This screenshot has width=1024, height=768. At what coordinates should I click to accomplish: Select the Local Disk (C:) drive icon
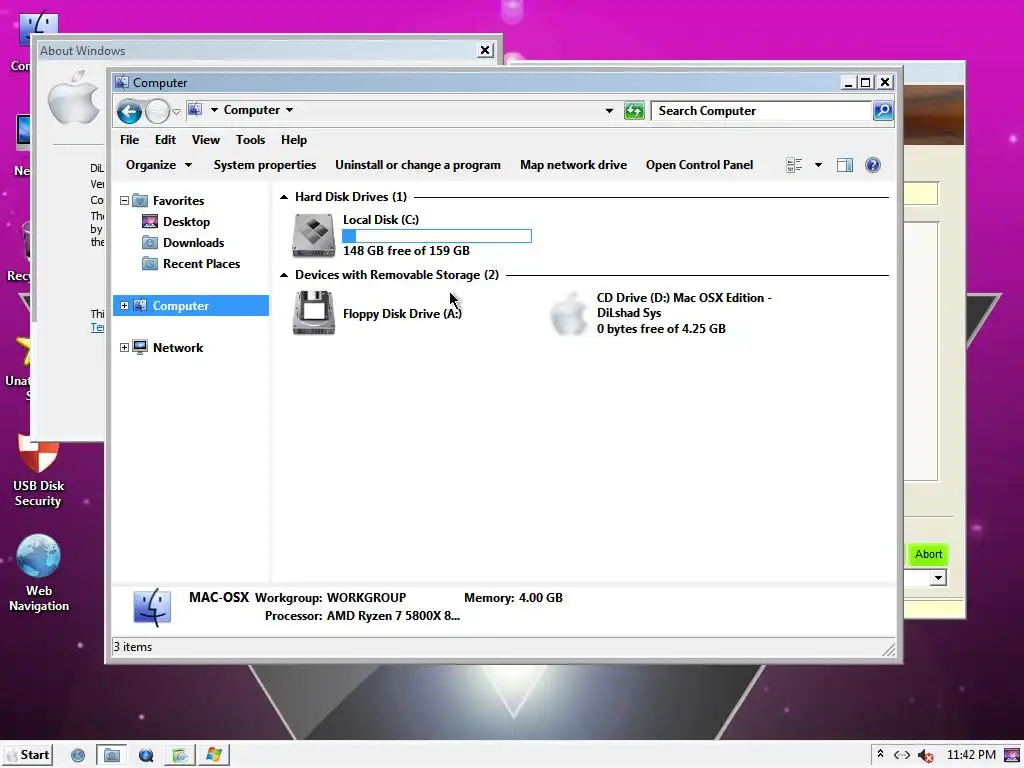tap(313, 236)
